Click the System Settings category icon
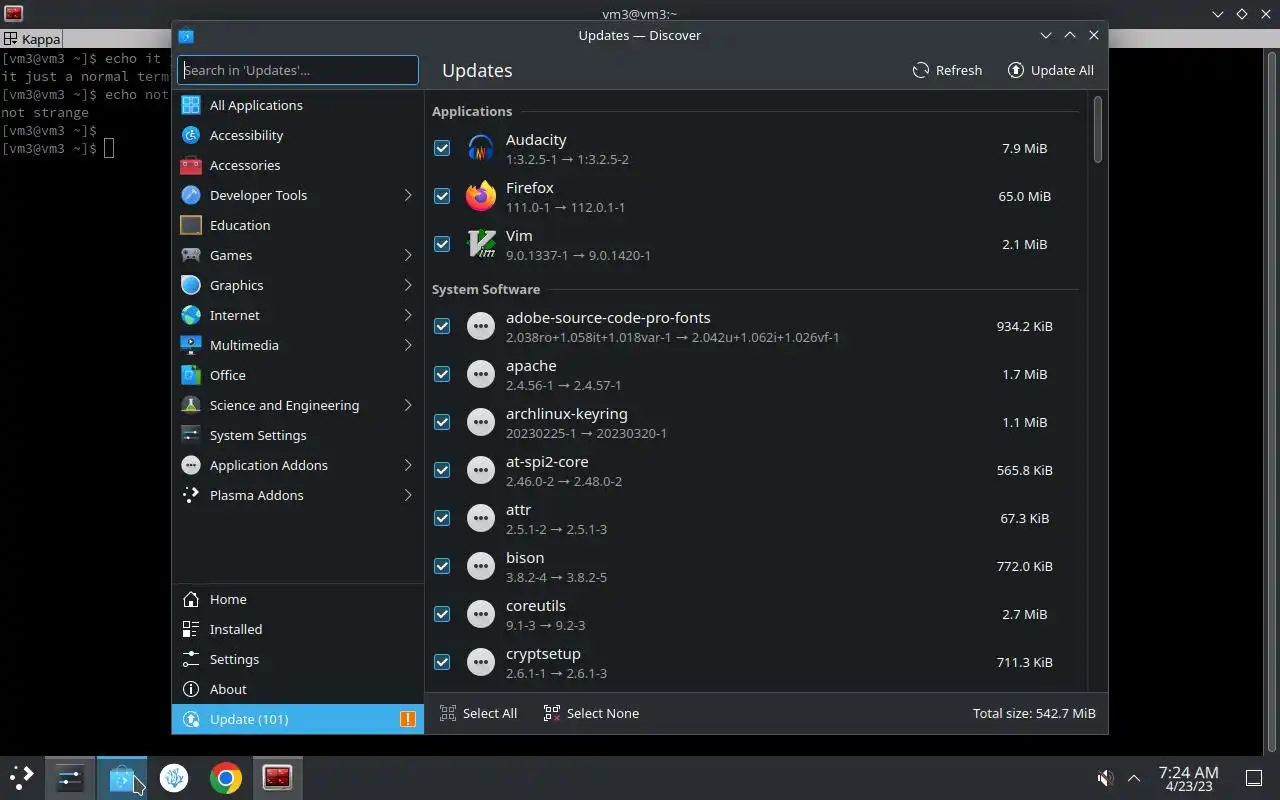This screenshot has width=1280, height=800. tap(191, 435)
